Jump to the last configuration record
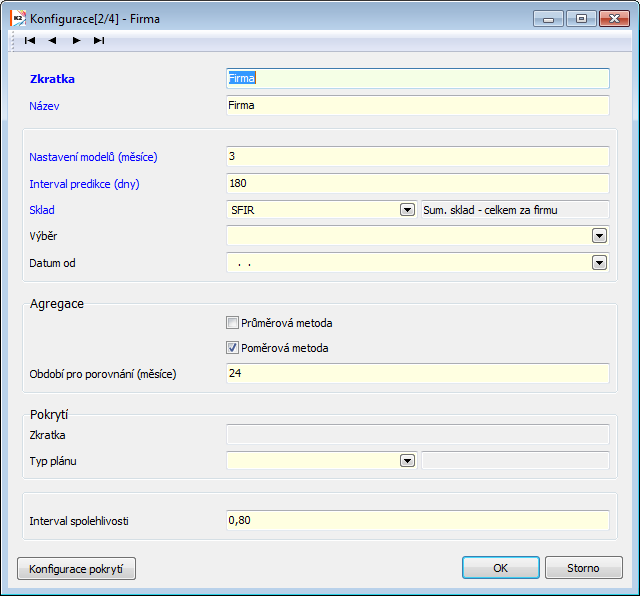This screenshot has height=596, width=640. 99,40
